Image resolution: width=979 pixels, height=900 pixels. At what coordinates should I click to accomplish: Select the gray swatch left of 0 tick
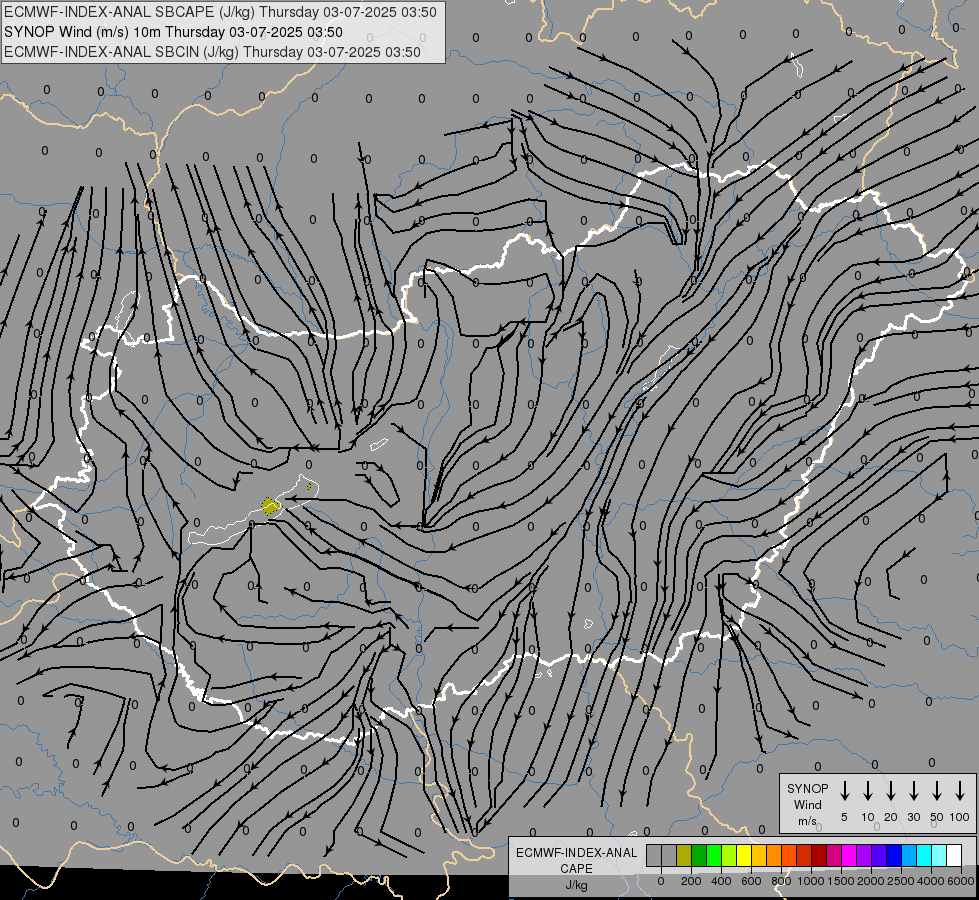(x=654, y=855)
